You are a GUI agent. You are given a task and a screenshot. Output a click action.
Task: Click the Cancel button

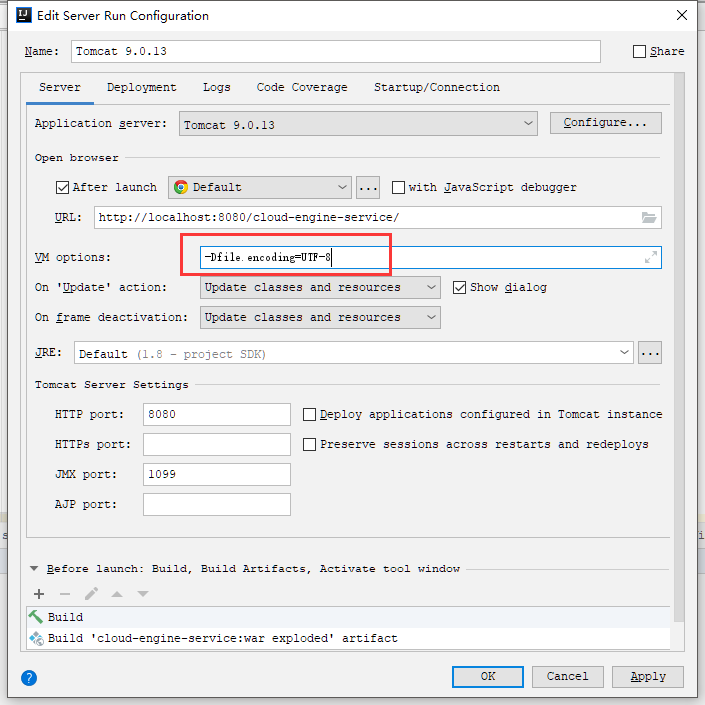click(x=567, y=677)
